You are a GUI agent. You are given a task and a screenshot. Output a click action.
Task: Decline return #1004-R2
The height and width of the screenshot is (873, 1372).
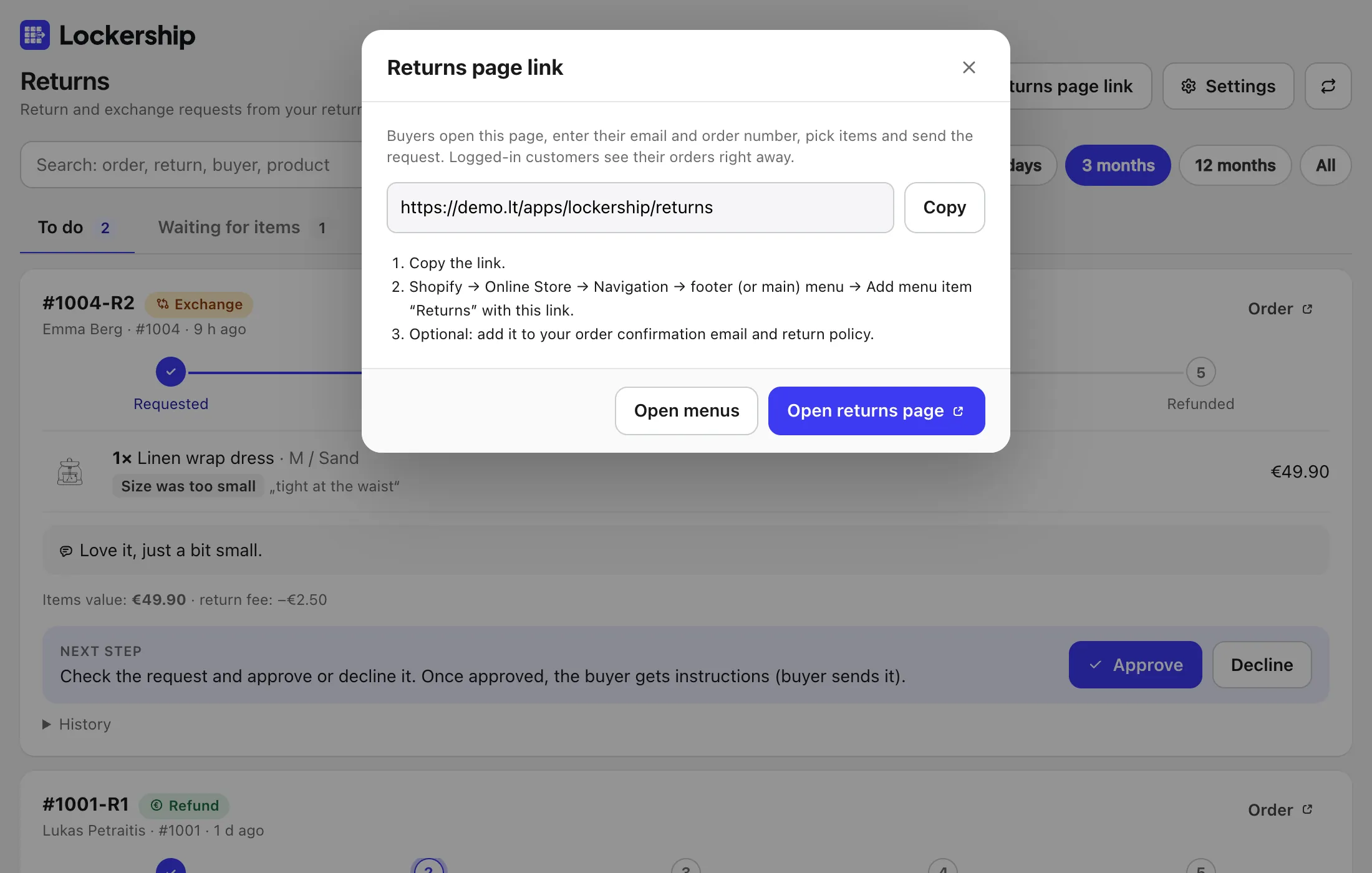click(1262, 665)
